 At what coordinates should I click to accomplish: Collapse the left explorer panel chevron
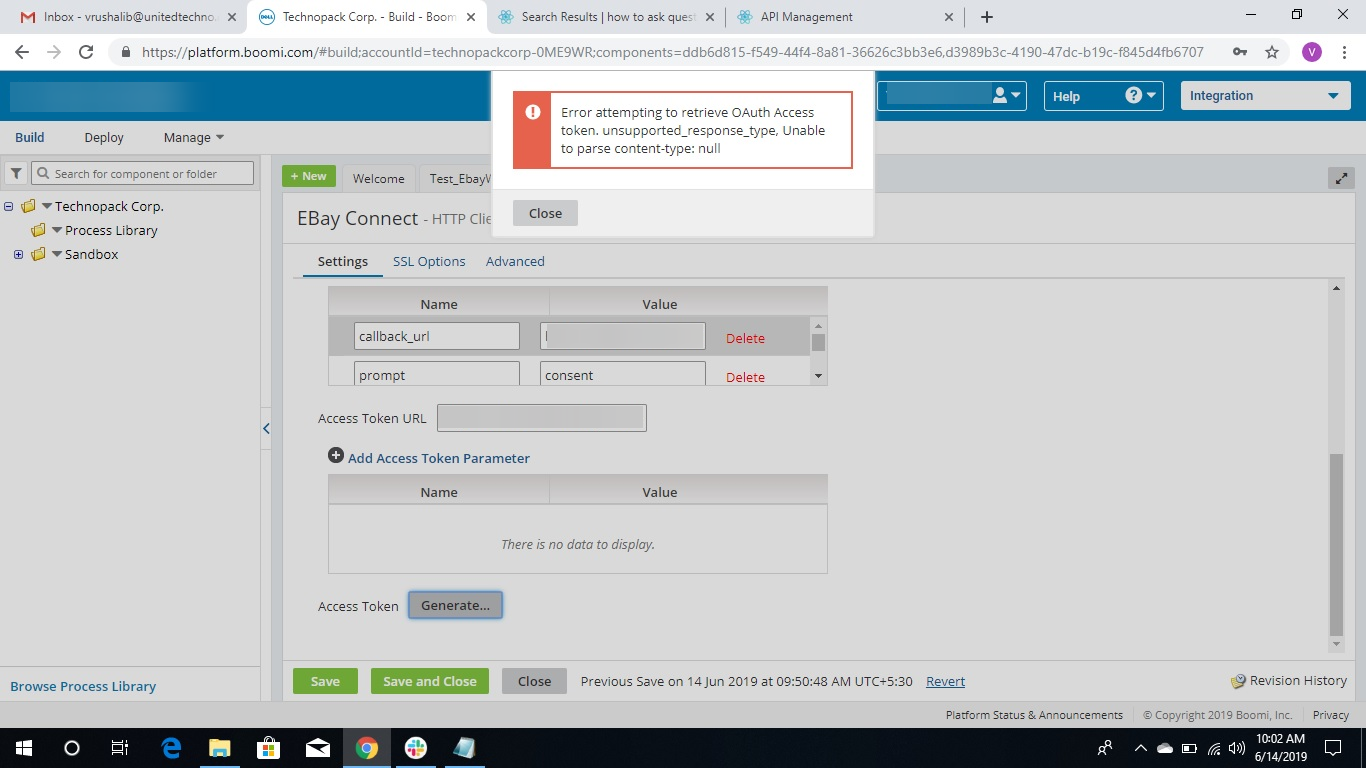[266, 428]
